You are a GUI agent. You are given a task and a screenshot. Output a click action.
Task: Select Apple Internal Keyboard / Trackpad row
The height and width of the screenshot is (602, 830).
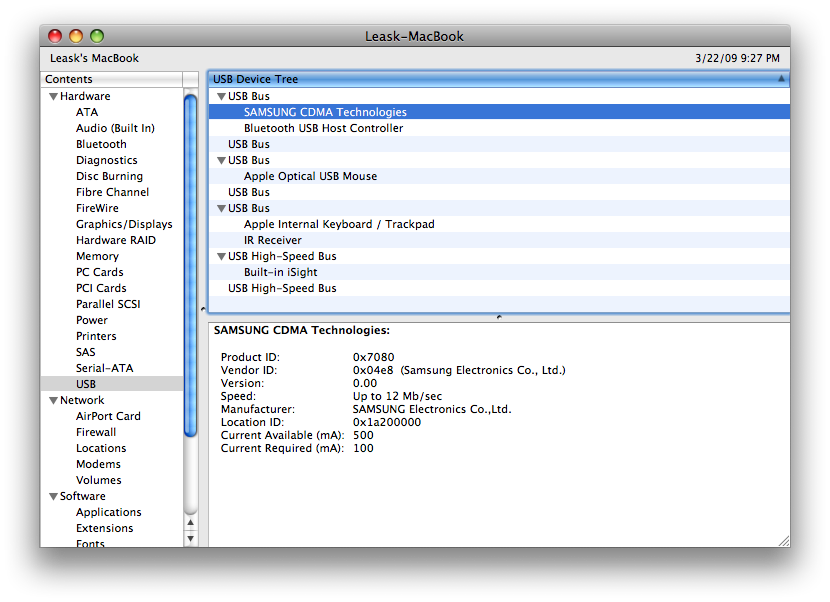(x=499, y=224)
